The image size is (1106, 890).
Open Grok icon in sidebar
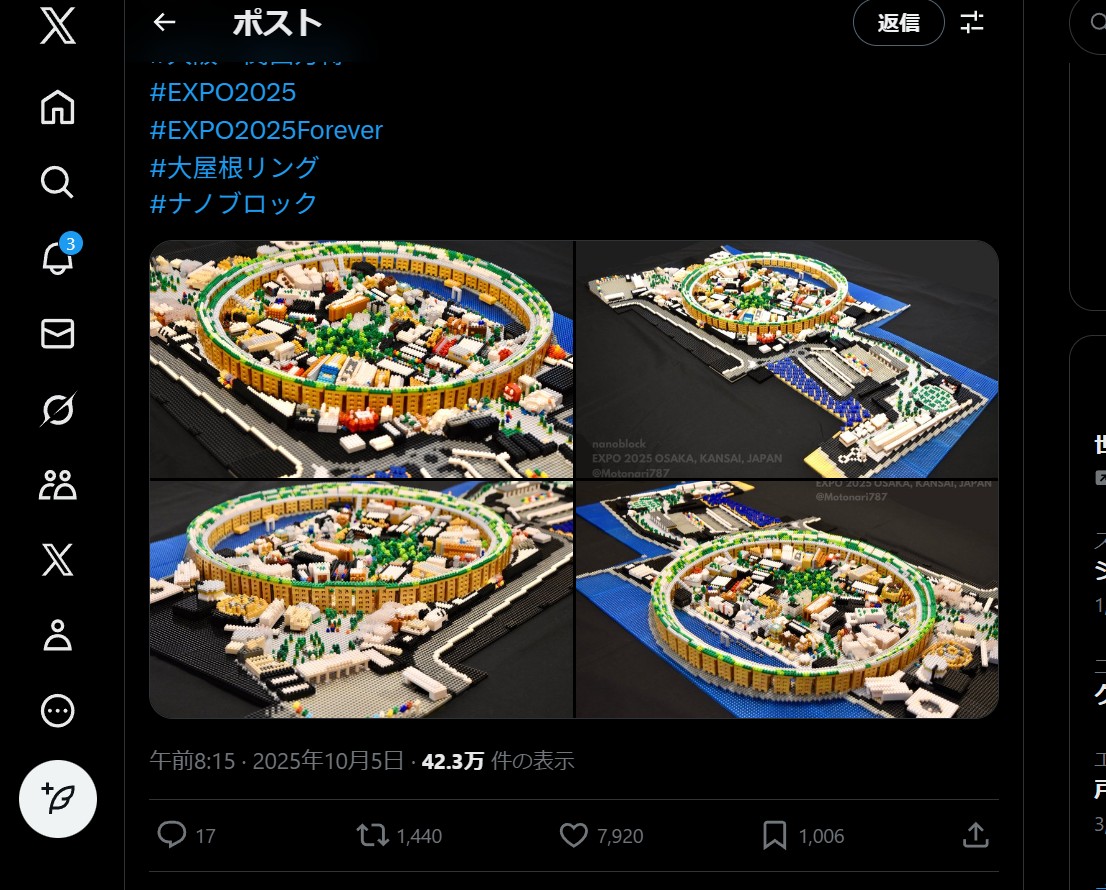pos(57,409)
